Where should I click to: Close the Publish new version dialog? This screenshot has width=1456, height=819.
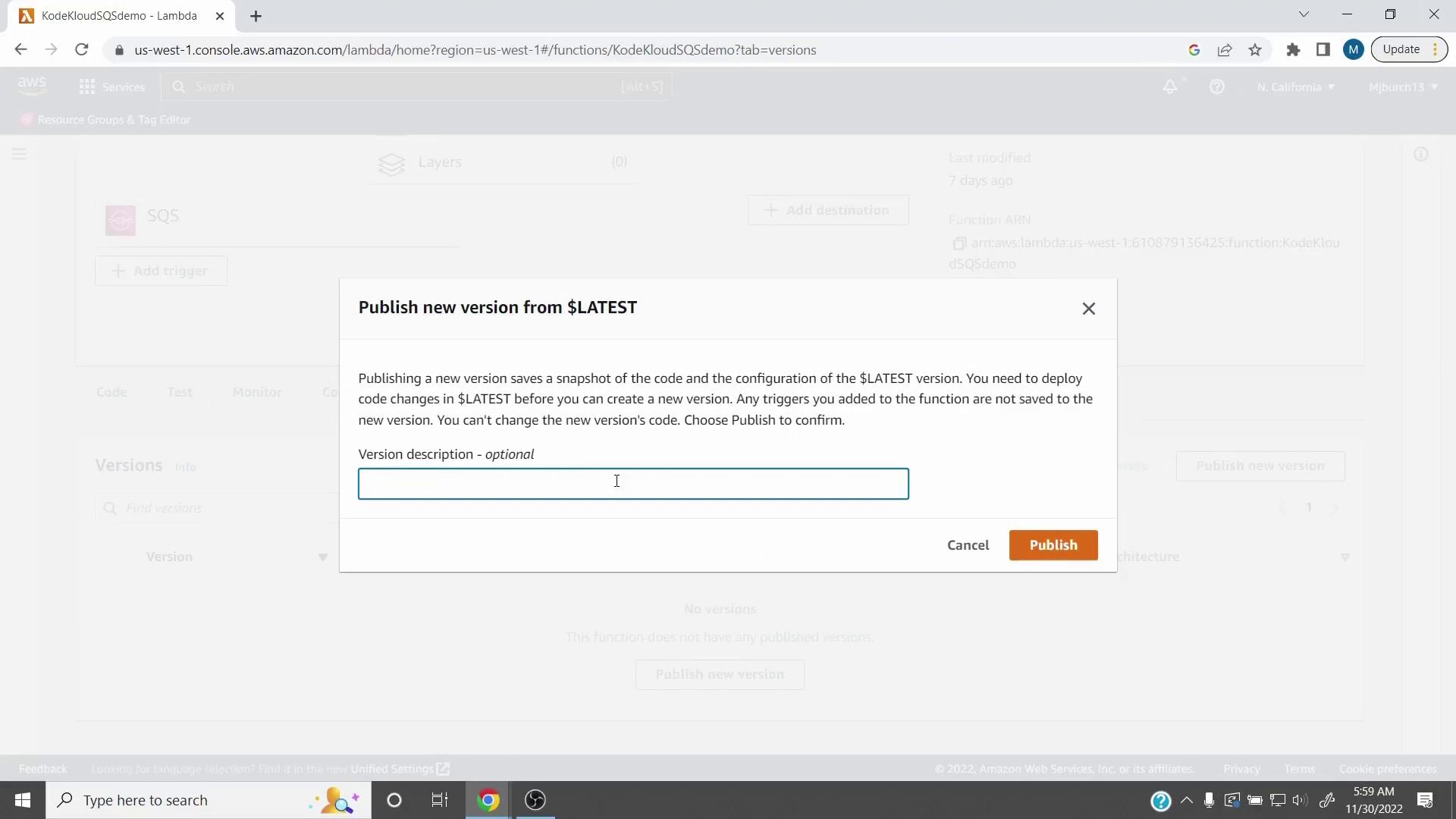(x=1088, y=309)
